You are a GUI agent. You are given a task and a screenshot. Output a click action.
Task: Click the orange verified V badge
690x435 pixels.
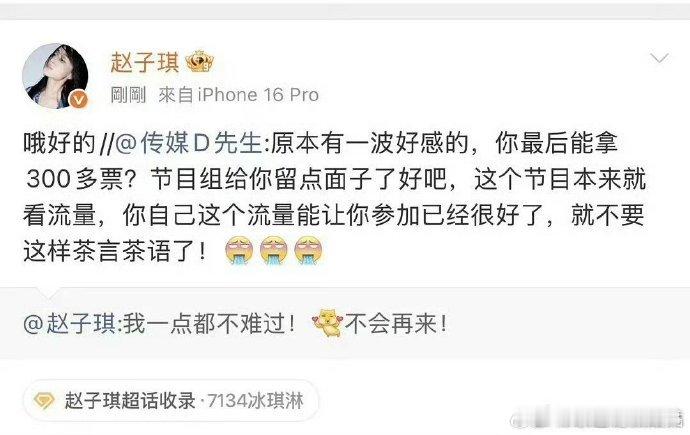[x=78, y=100]
